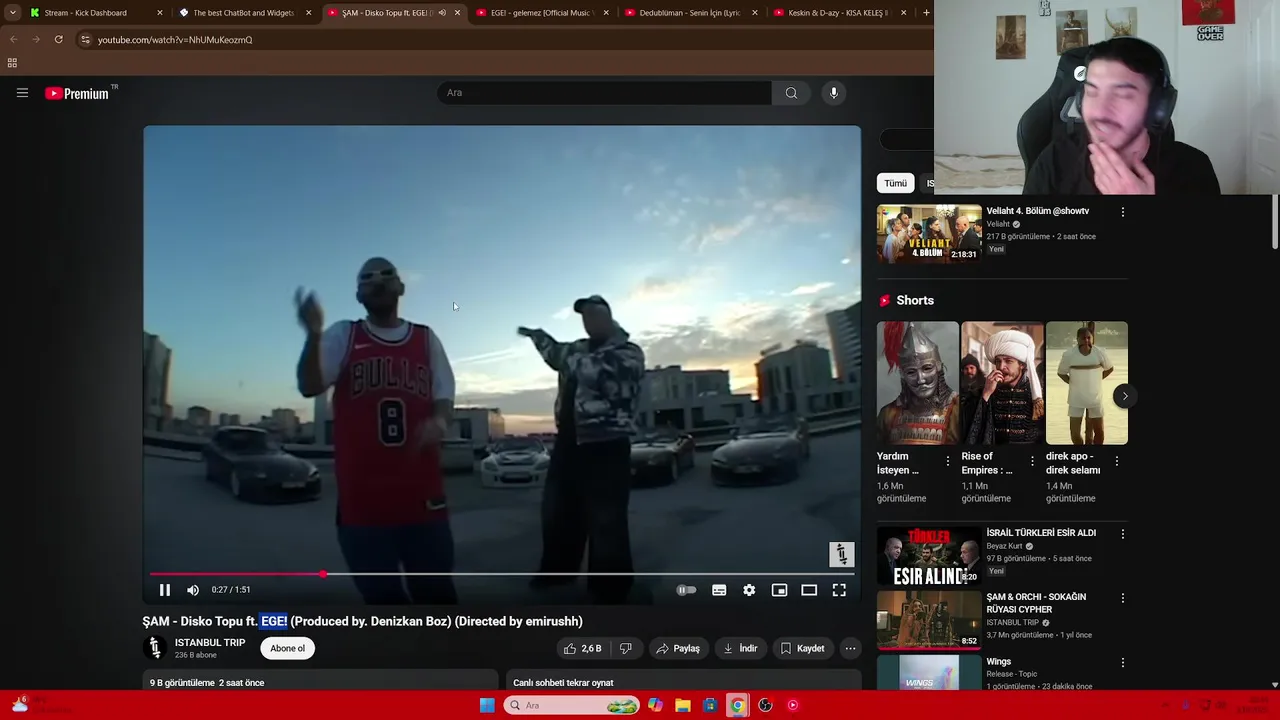This screenshot has width=1280, height=720.
Task: Switch to 'Dedublüman - Senin İçin' tab
Action: (690, 13)
